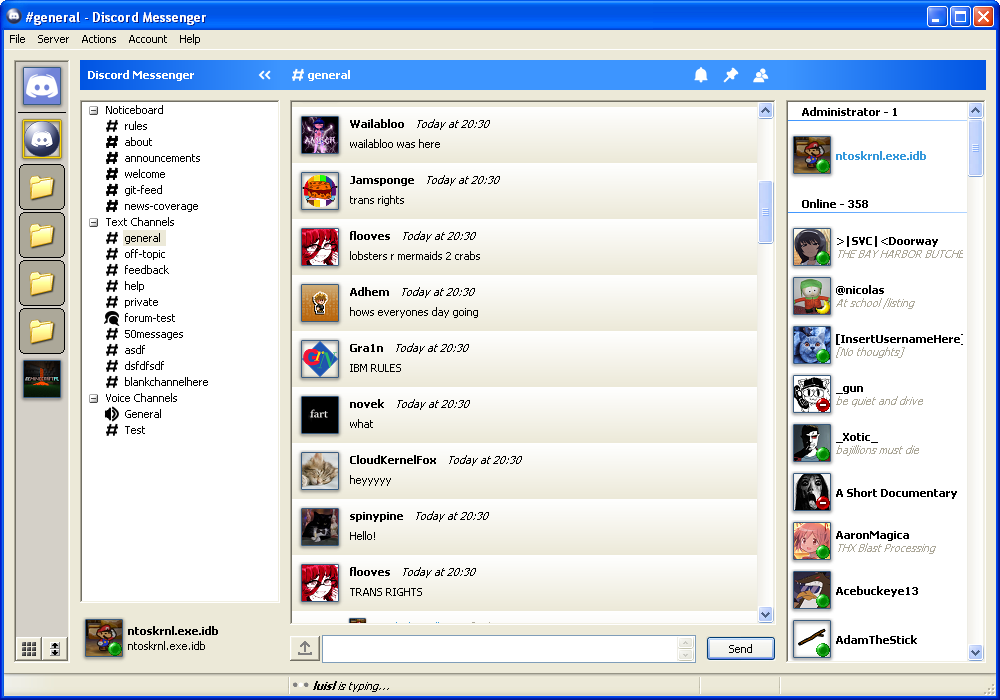Click novek's fart avatar
This screenshot has width=1000, height=700.
point(320,414)
